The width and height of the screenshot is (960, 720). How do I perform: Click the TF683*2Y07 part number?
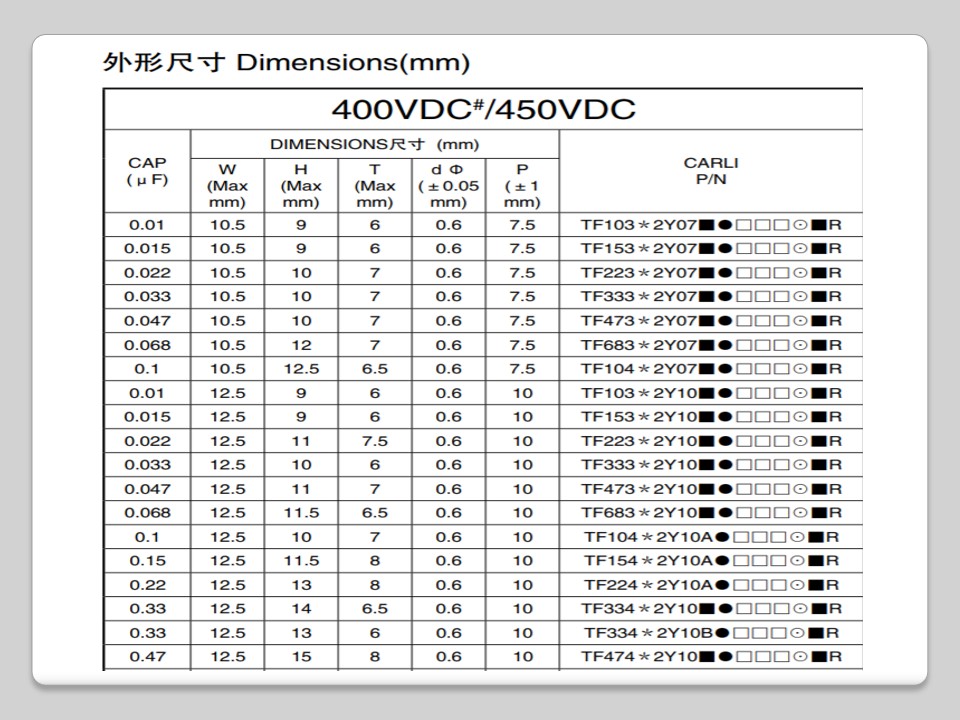tap(711, 345)
